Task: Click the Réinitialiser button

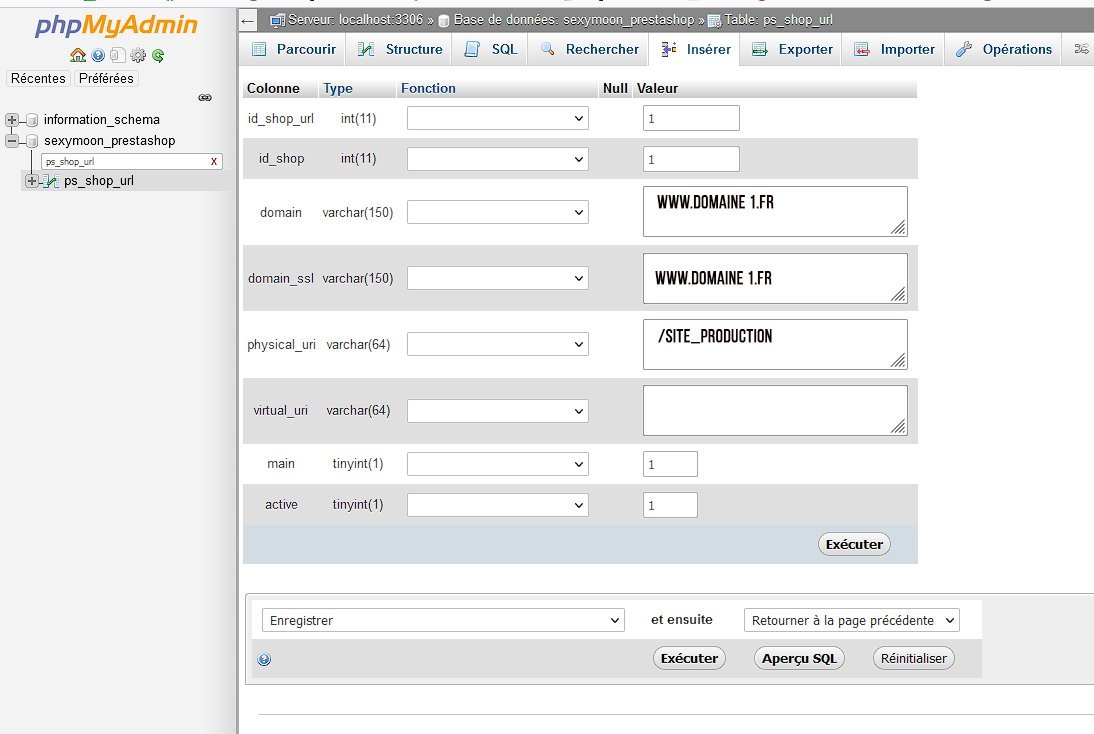Action: click(x=913, y=658)
